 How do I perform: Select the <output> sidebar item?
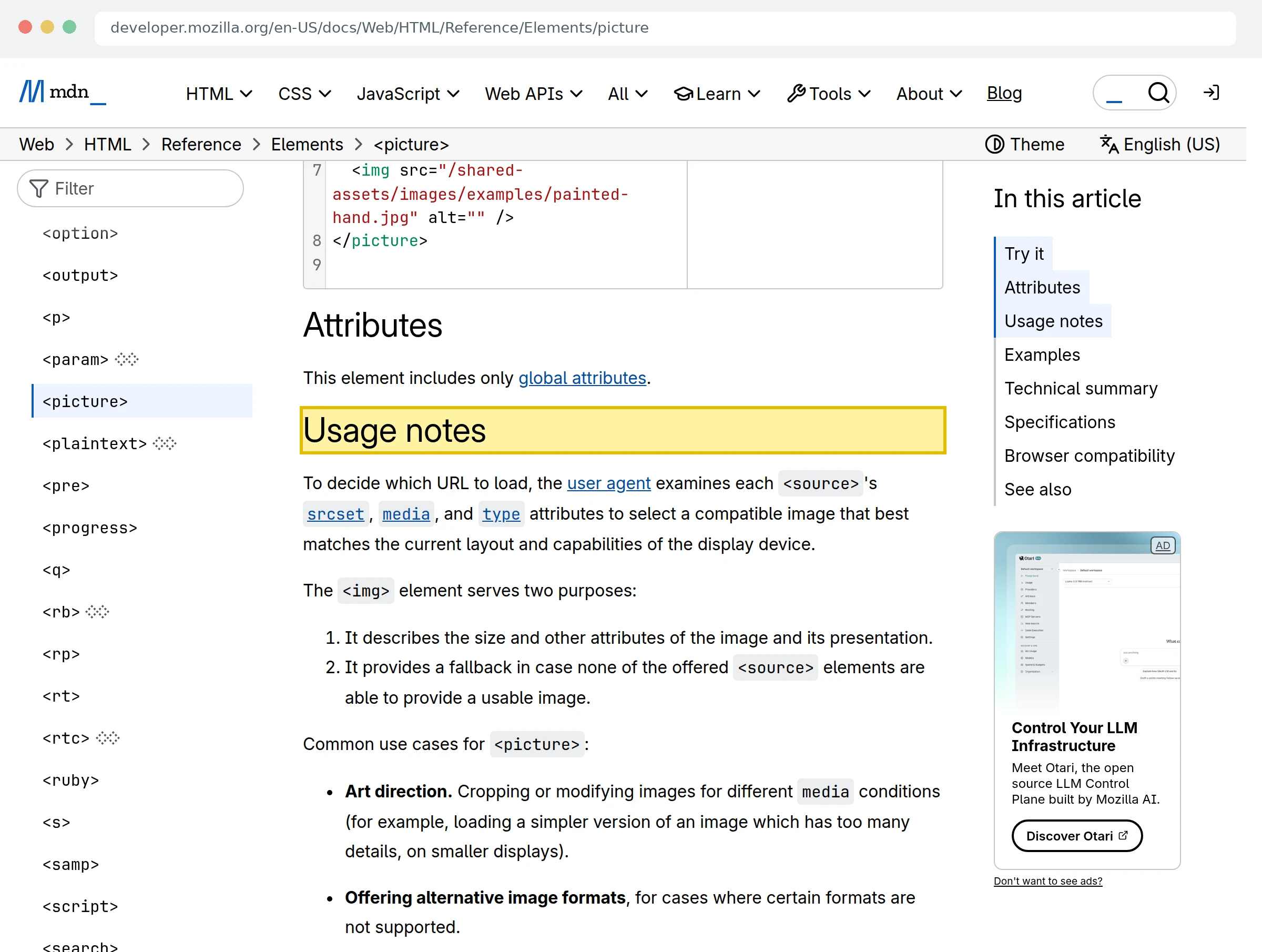tap(80, 275)
